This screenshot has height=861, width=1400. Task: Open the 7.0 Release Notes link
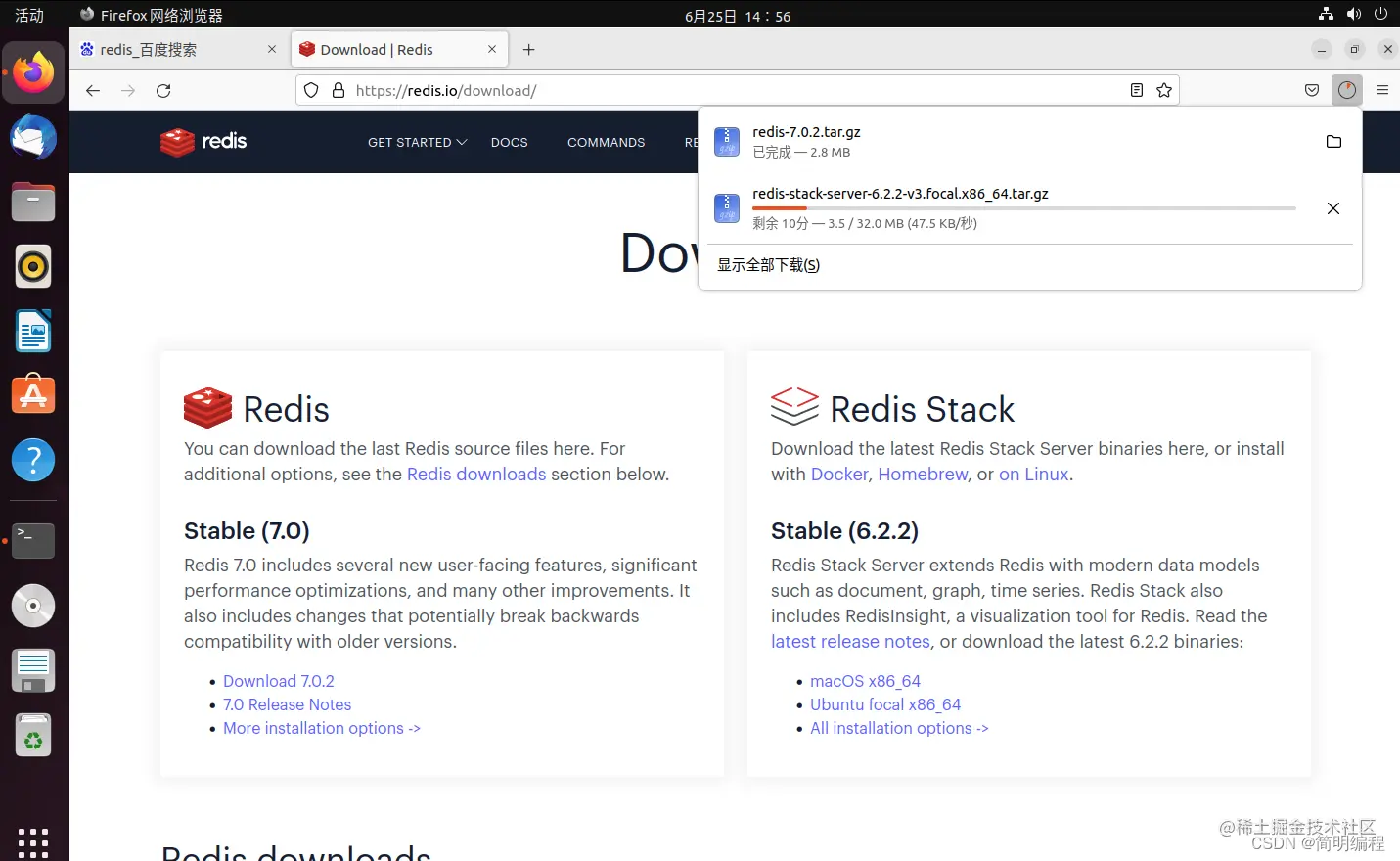click(x=287, y=704)
